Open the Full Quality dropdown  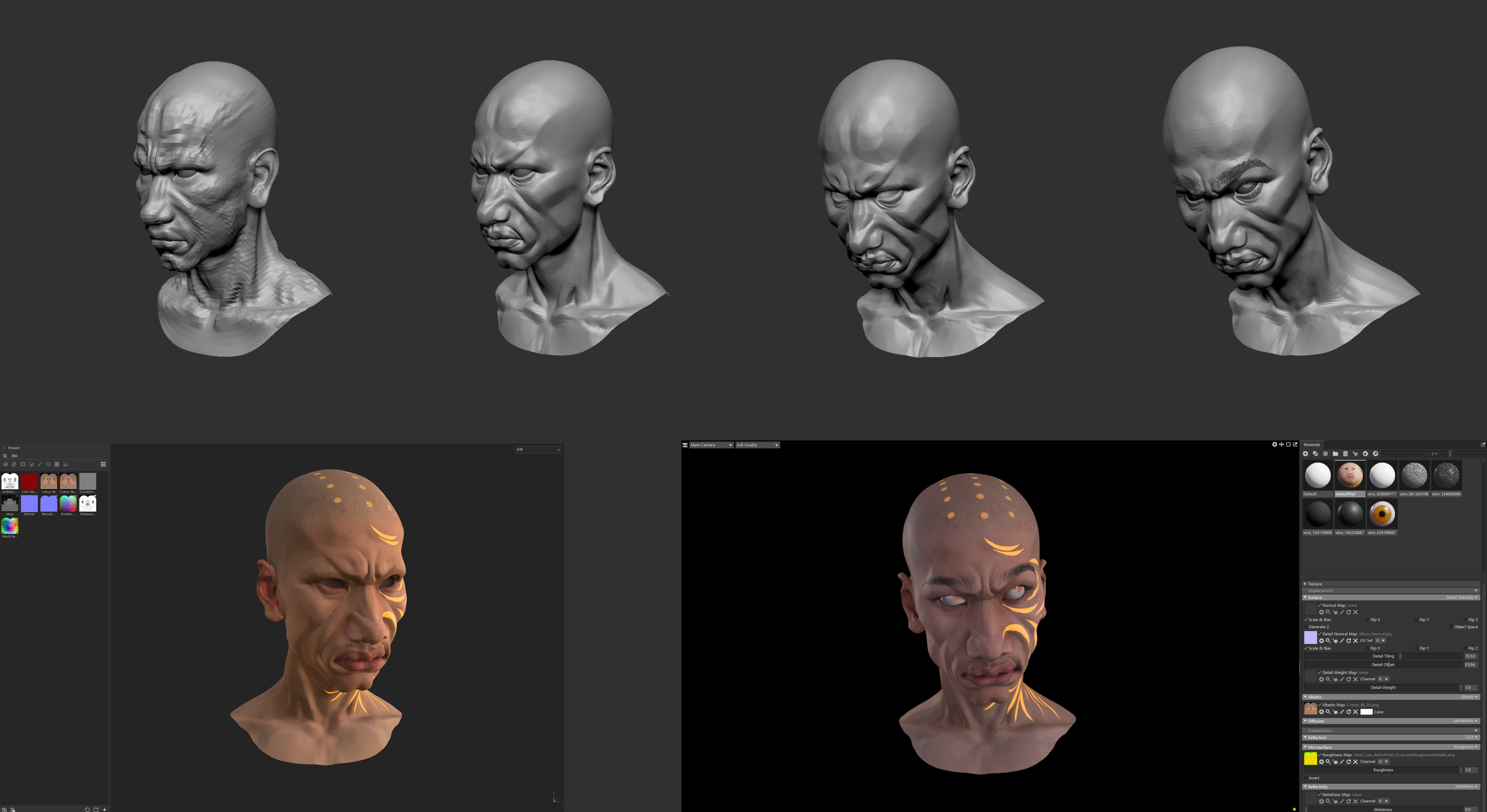[x=757, y=445]
